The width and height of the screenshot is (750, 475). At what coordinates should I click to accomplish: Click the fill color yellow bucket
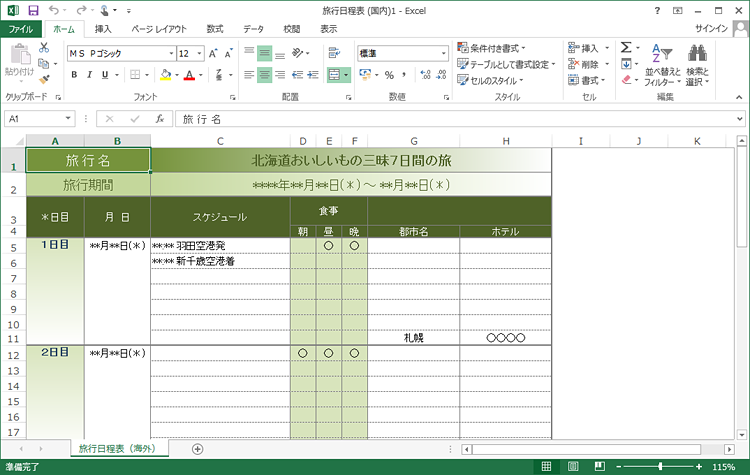pos(165,75)
